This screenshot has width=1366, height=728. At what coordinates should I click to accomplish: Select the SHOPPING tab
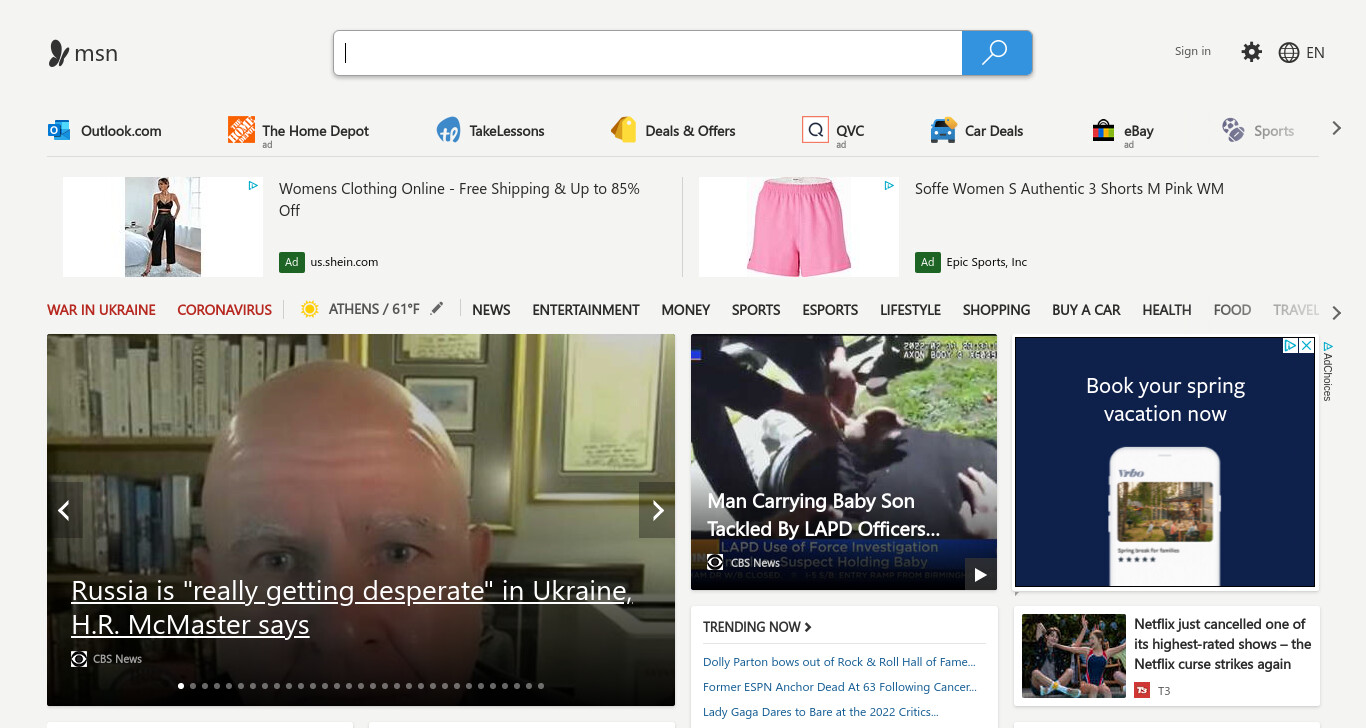tap(996, 310)
